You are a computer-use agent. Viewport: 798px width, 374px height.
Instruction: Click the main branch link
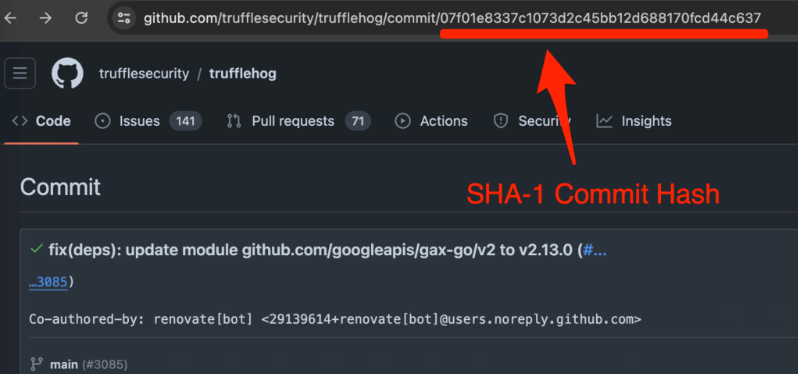[x=64, y=365]
